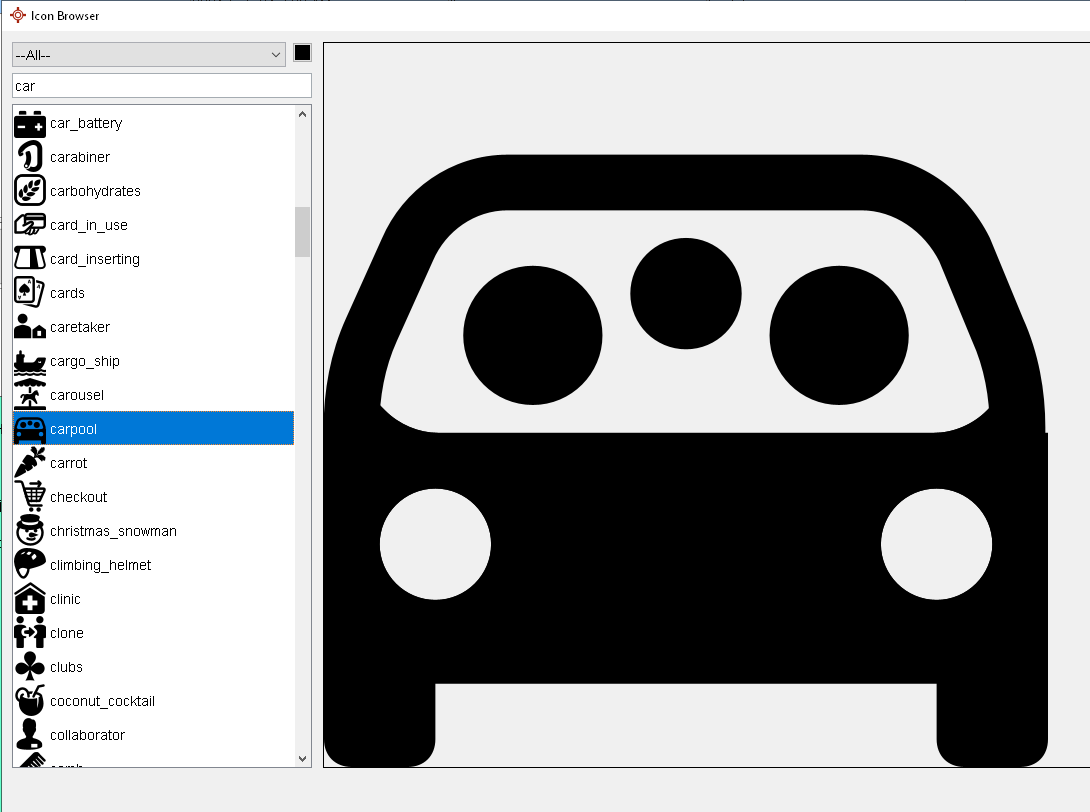The image size is (1090, 812).
Task: Click the list scrollbar down arrow
Action: click(303, 759)
